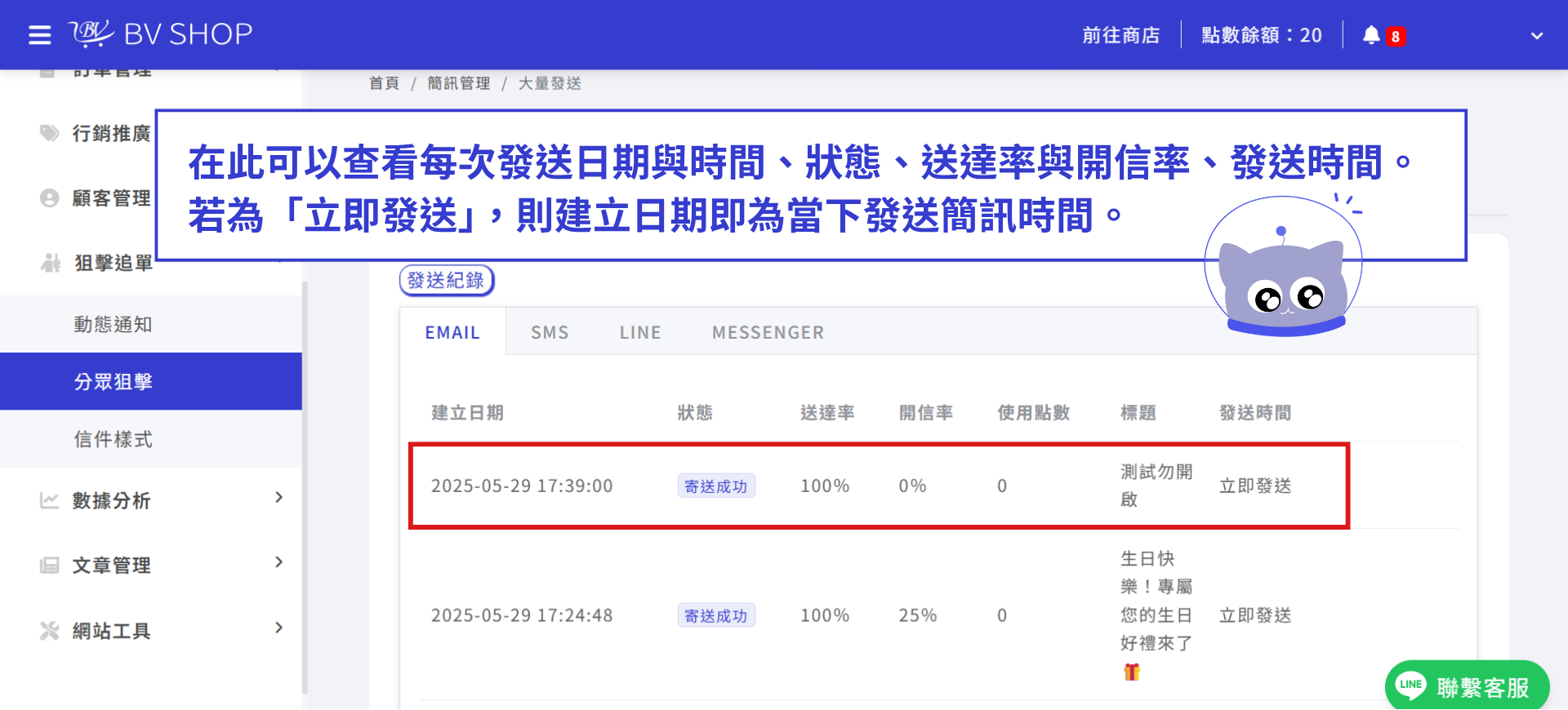This screenshot has width=1568, height=710.
Task: Click 首頁 breadcrumb link
Action: tap(384, 83)
